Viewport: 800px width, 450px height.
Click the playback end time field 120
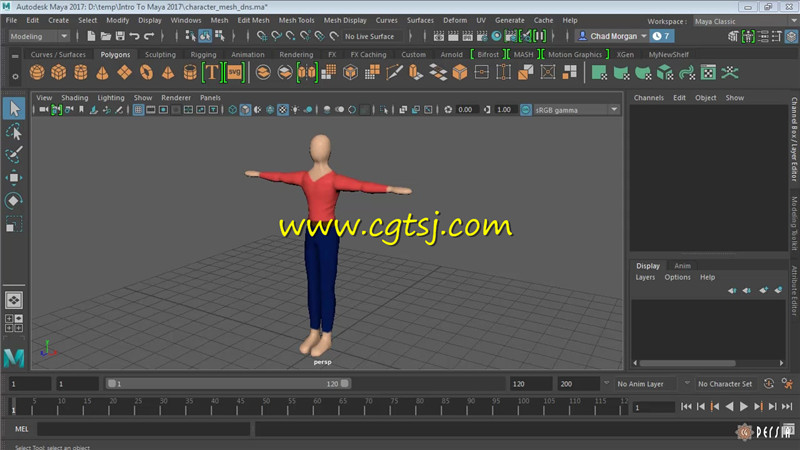531,384
